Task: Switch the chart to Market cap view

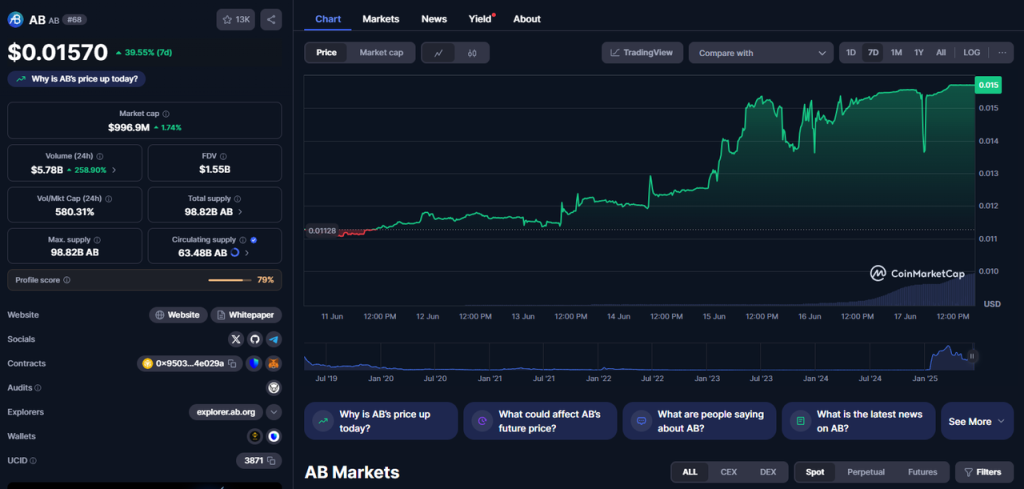Action: 380,52
